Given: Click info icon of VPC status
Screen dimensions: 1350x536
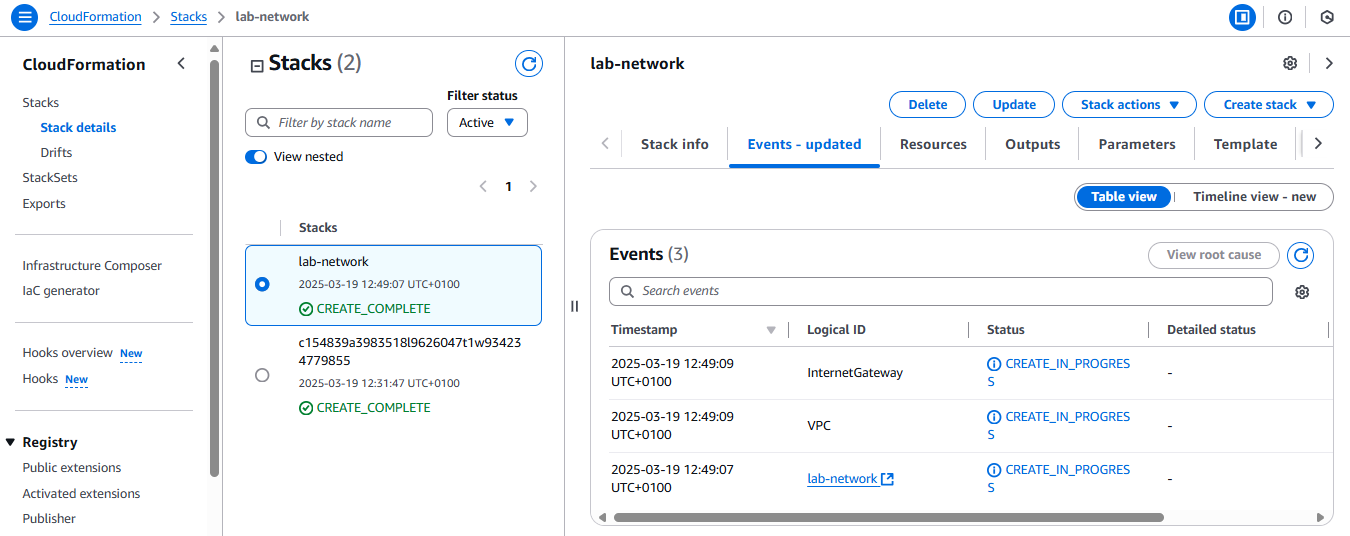Looking at the screenshot, I should coord(994,417).
